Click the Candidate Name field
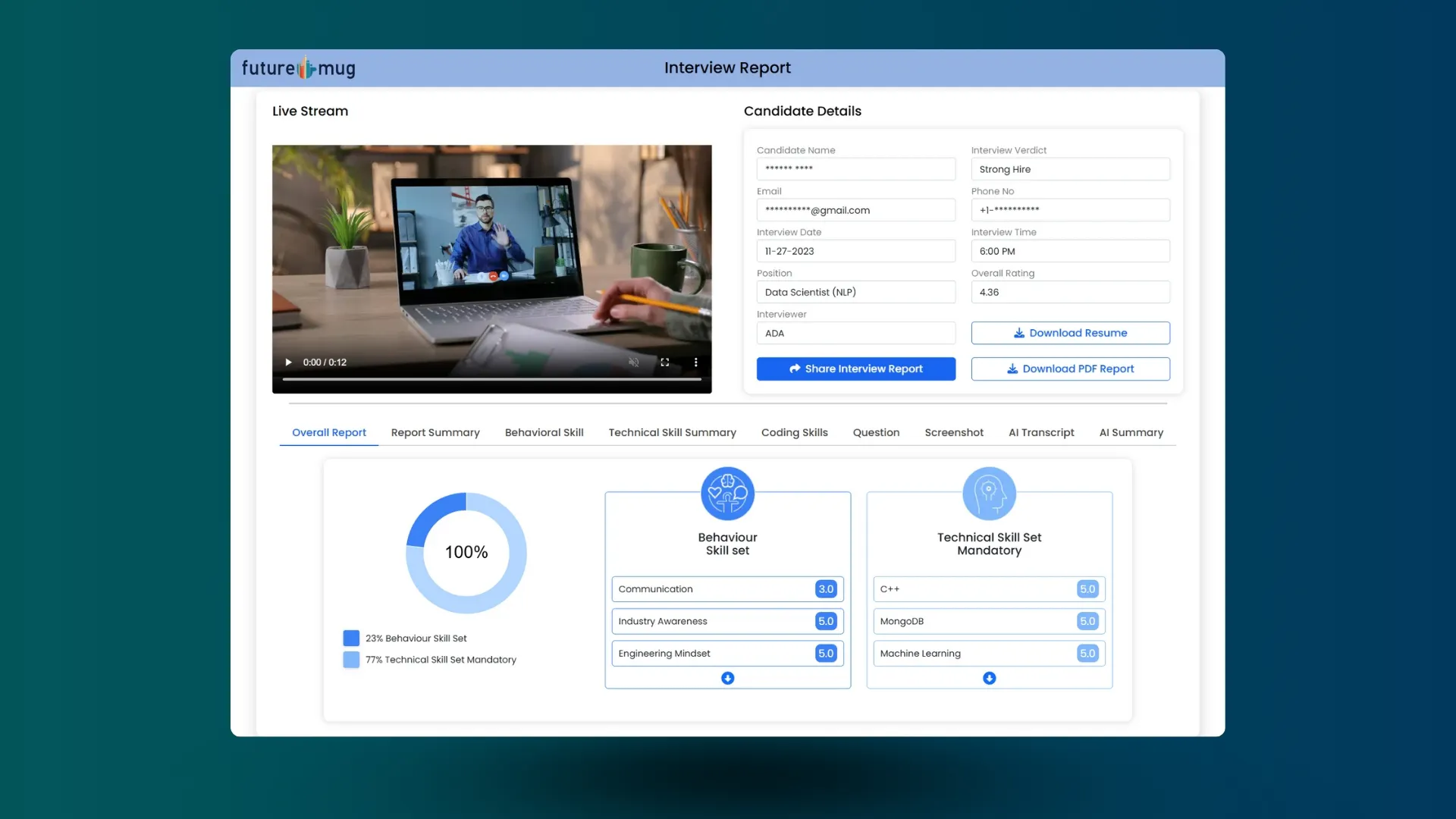 [856, 169]
